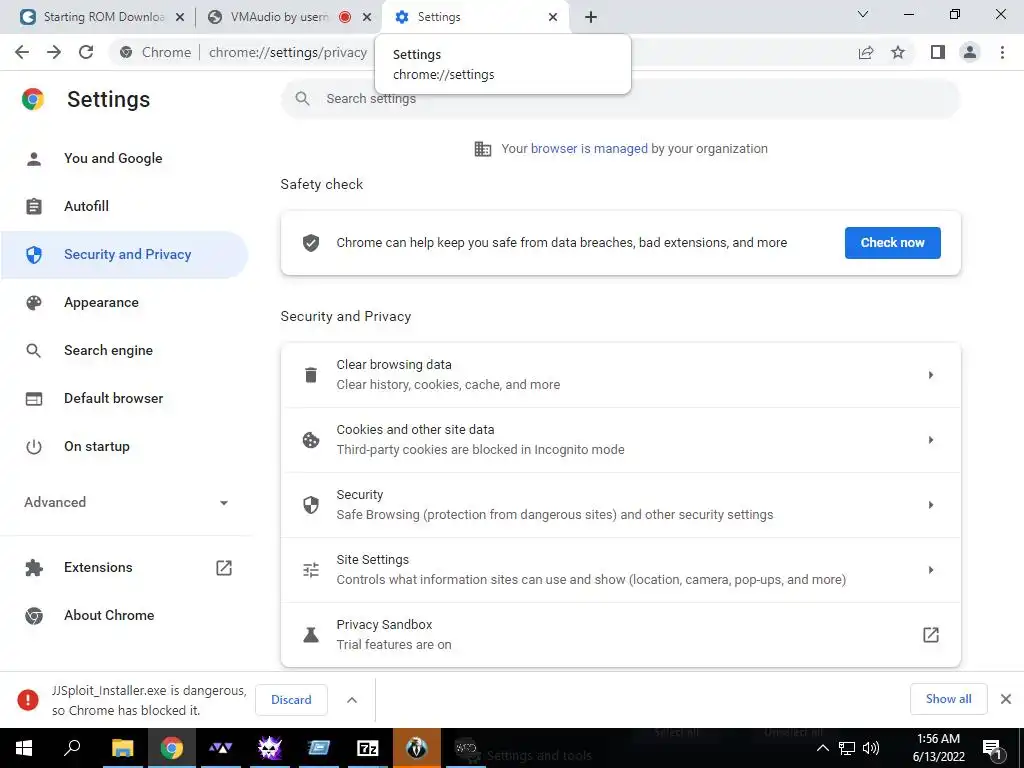The height and width of the screenshot is (768, 1024).
Task: Open network icon in system tray
Action: pyautogui.click(x=847, y=748)
